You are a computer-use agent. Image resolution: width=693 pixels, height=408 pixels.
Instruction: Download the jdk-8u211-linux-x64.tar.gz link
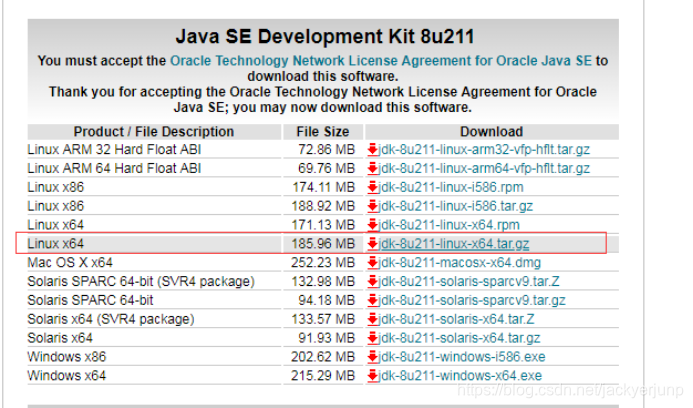(x=454, y=244)
